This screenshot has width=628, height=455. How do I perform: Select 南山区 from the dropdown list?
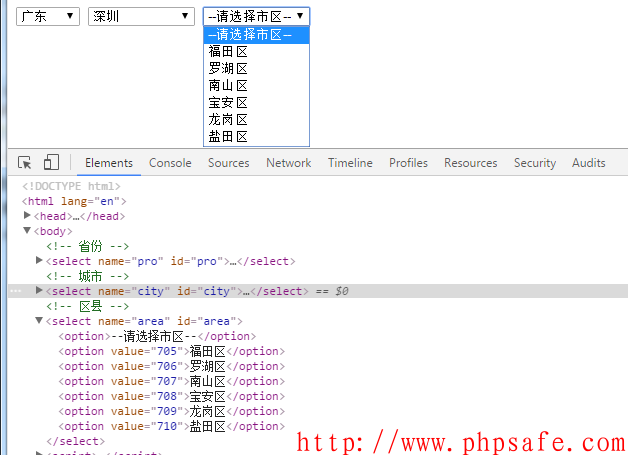pyautogui.click(x=256, y=85)
